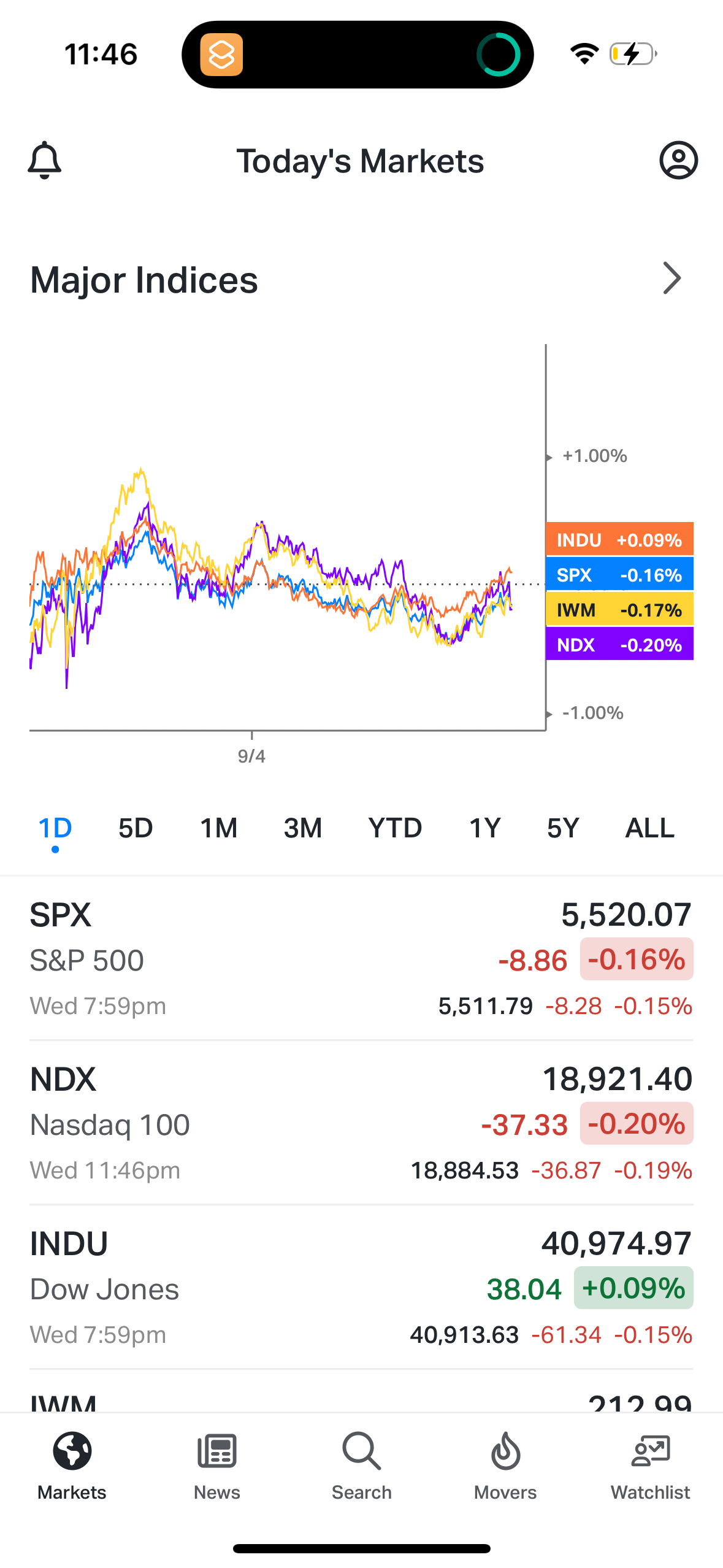Select the 1M chart range
Image resolution: width=723 pixels, height=1568 pixels.
219,828
